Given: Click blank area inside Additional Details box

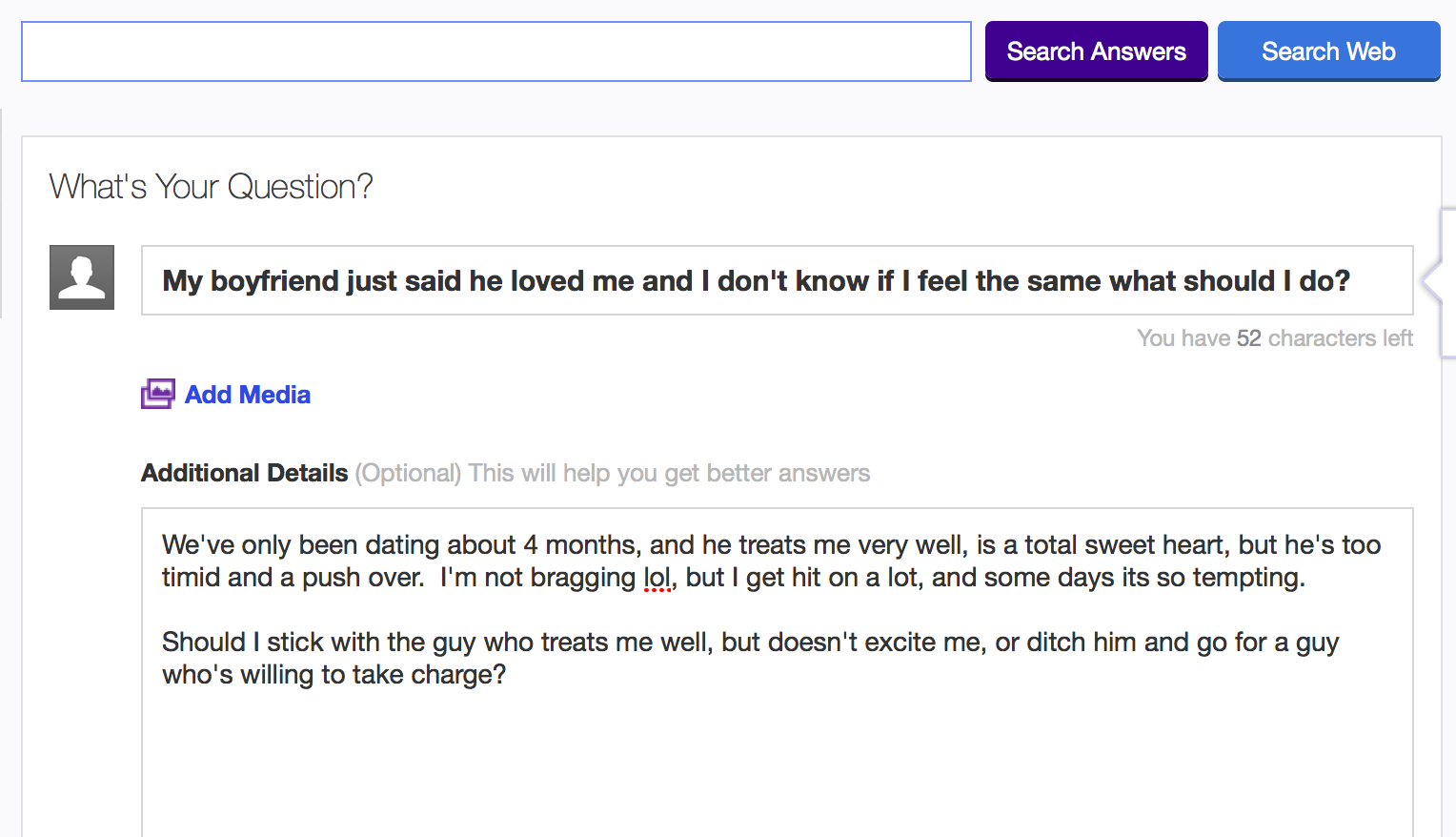Looking at the screenshot, I should [x=776, y=763].
